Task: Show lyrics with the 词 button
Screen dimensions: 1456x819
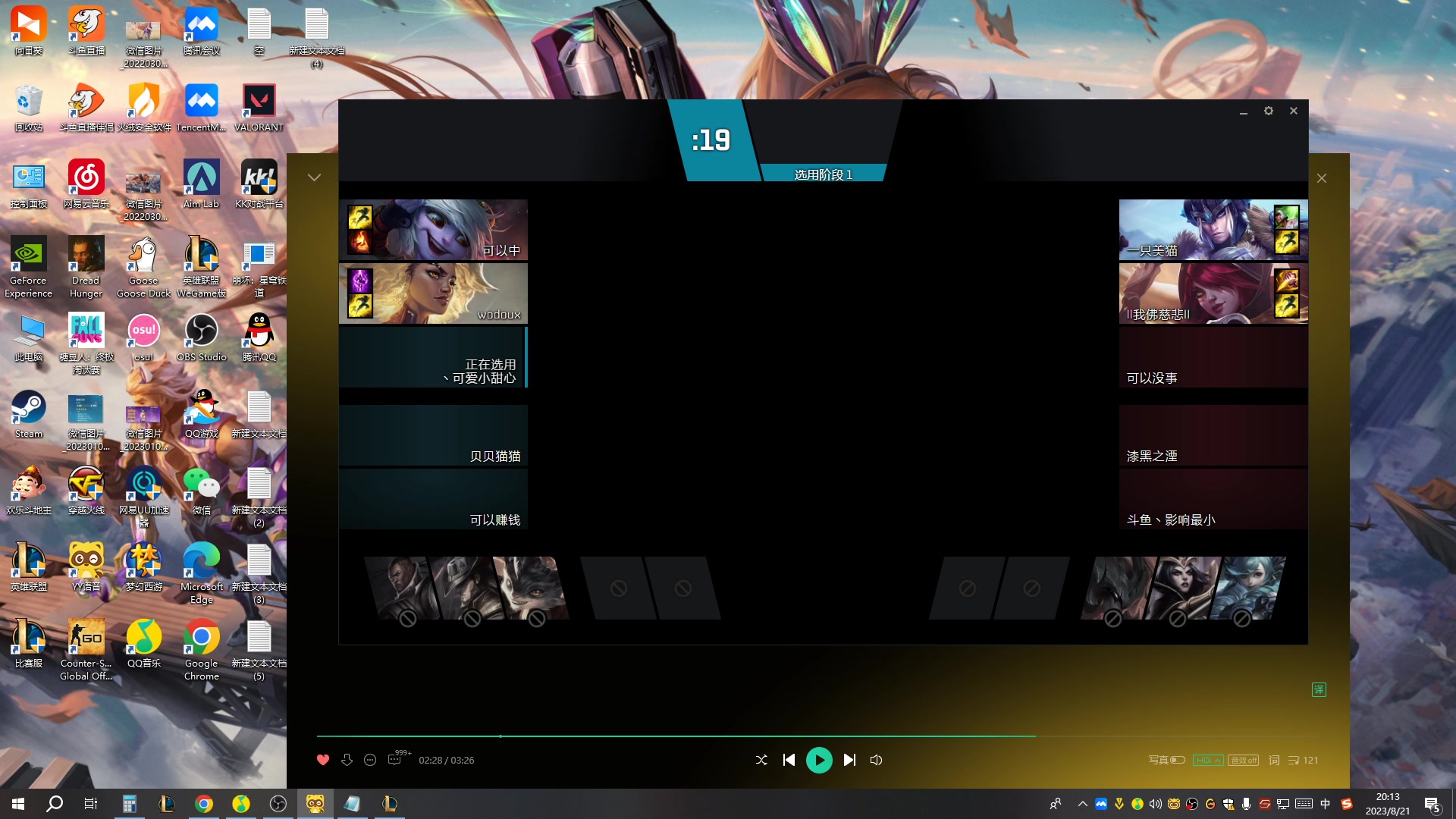Action: 1274,760
